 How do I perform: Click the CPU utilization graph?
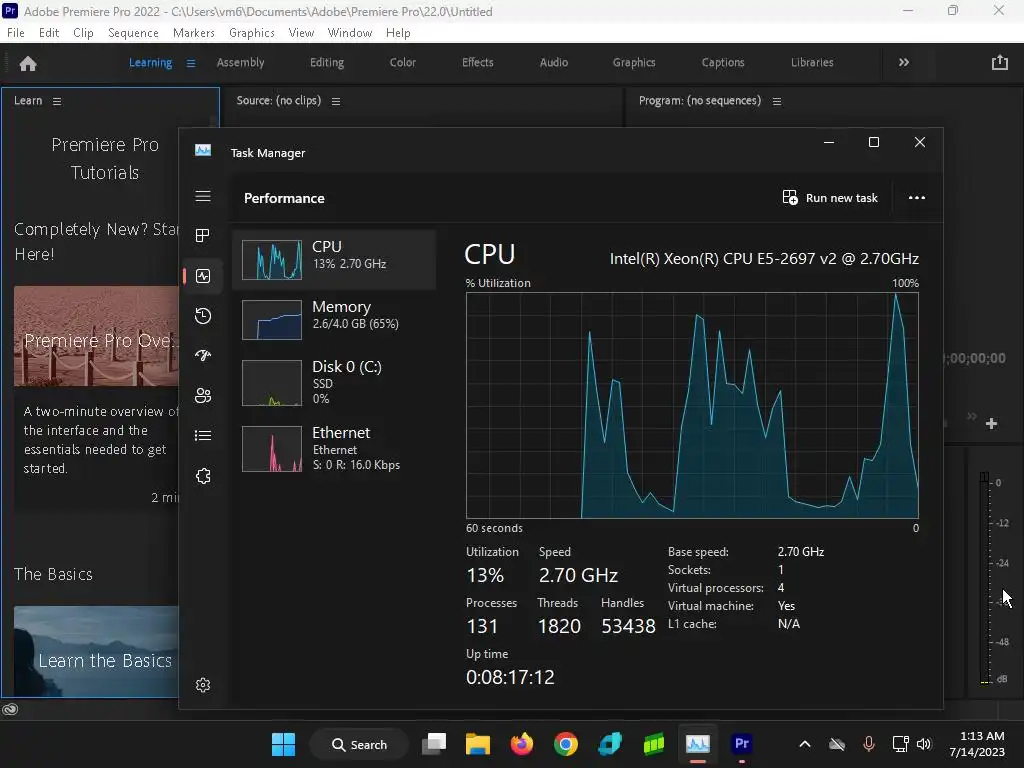tap(692, 406)
